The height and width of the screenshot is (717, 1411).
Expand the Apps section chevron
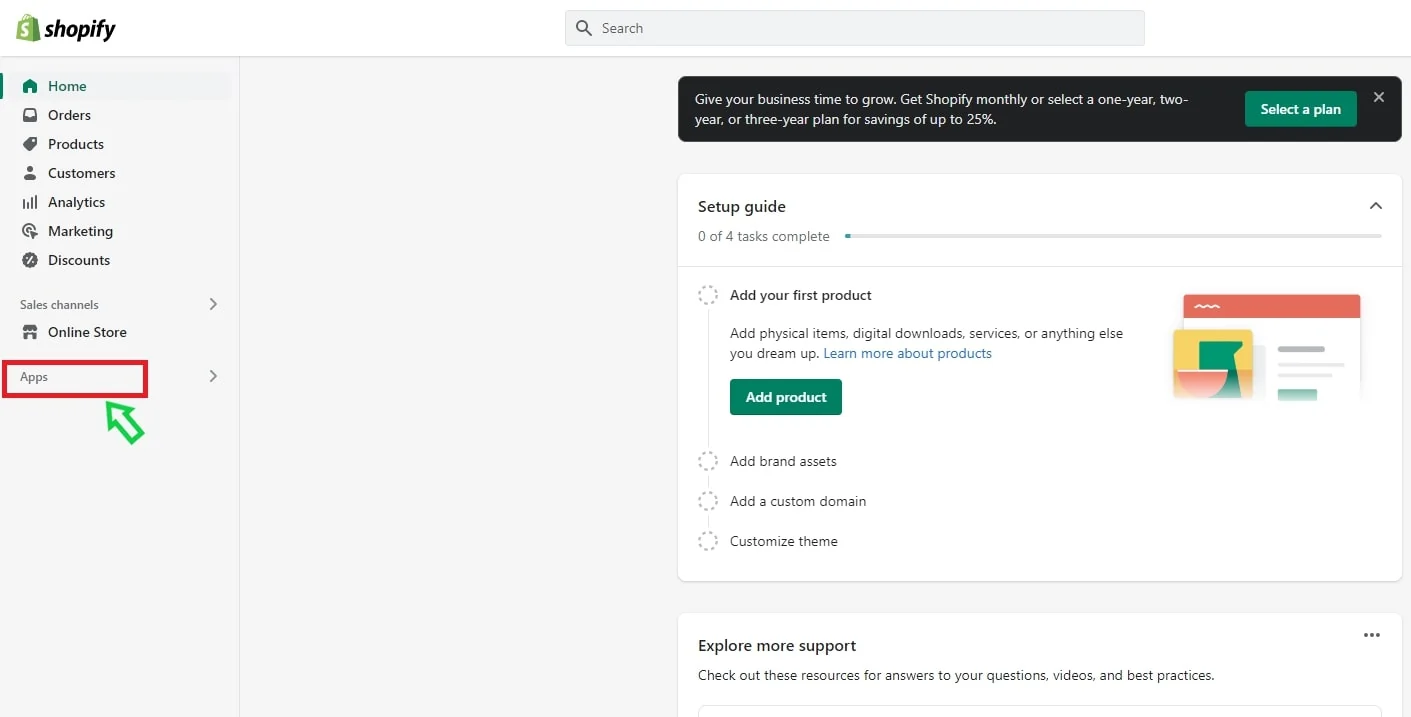coord(213,376)
